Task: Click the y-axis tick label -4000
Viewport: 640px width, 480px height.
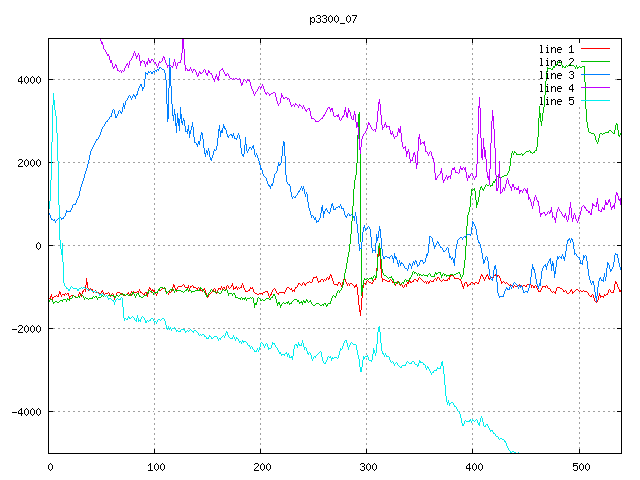Action: [x=25, y=412]
